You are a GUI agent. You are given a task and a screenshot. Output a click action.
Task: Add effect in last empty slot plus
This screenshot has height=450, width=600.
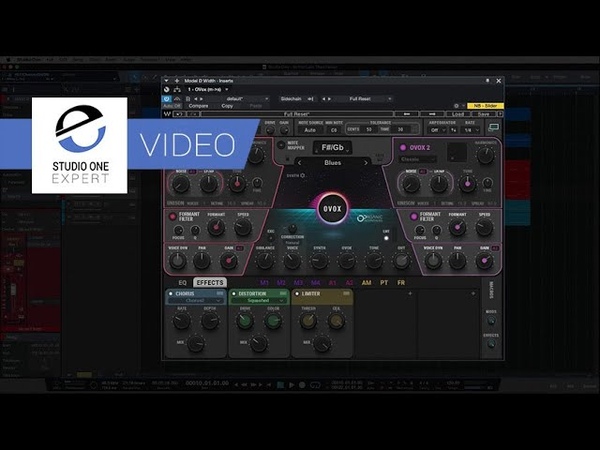[473, 294]
